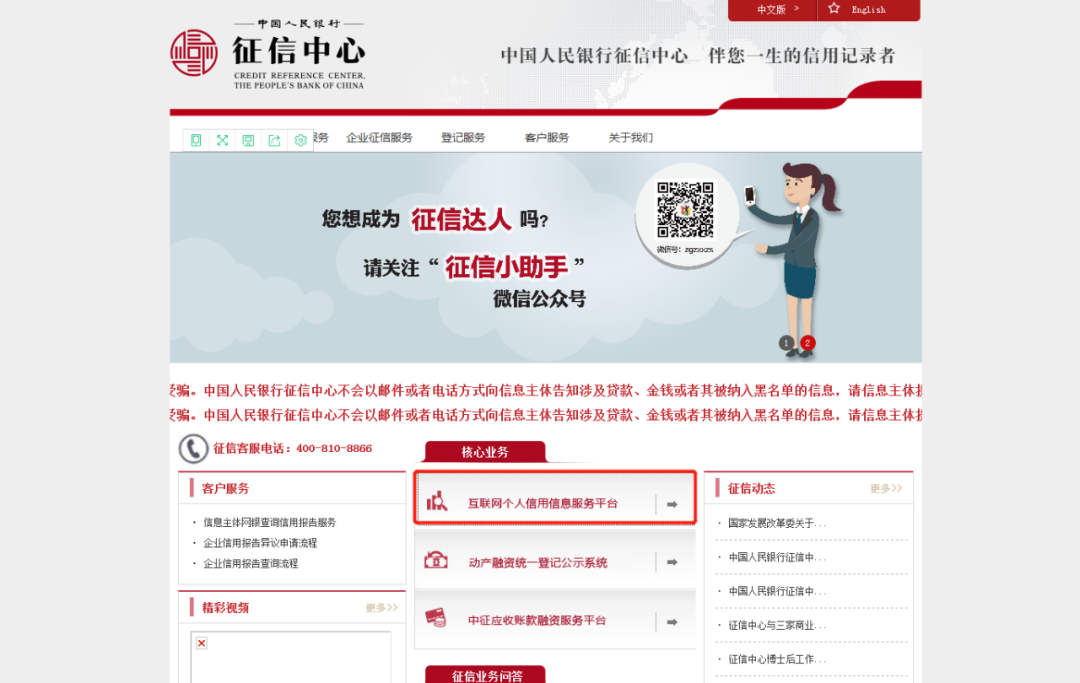Open the 关于我们 menu

click(x=630, y=138)
